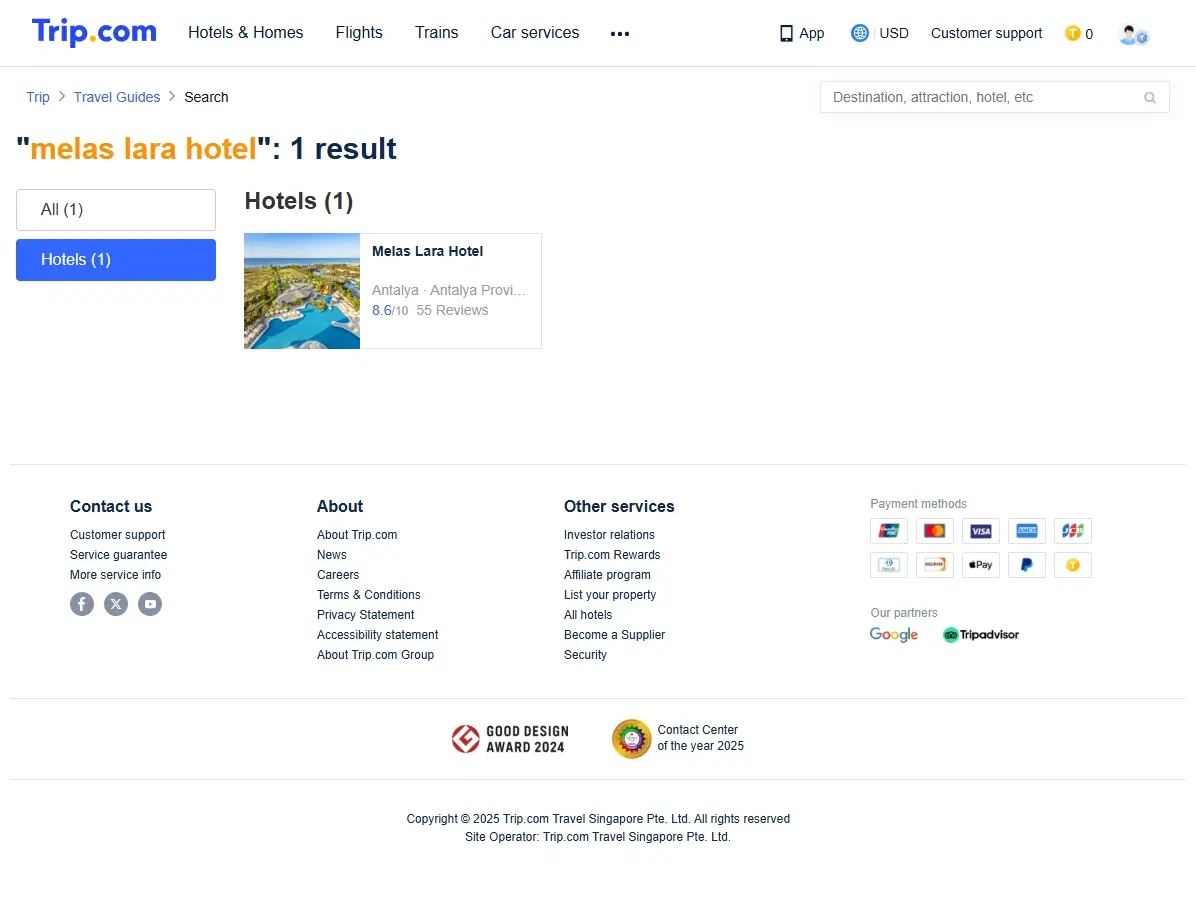
Task: Select the Hotels (1) filter tab
Action: point(116,259)
